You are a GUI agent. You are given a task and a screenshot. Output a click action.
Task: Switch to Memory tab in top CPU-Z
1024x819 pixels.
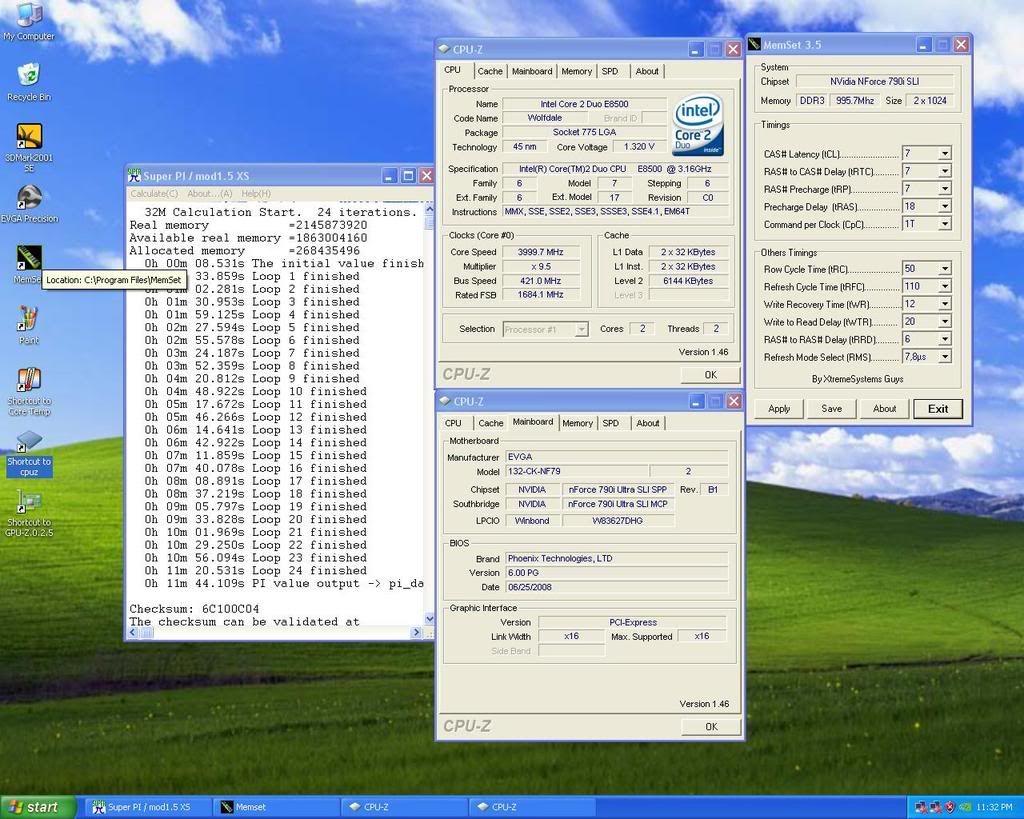coord(576,71)
